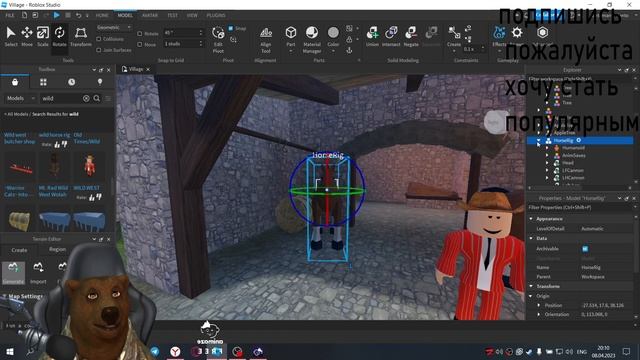Click the Toolbox search magnifier icon

[97, 98]
